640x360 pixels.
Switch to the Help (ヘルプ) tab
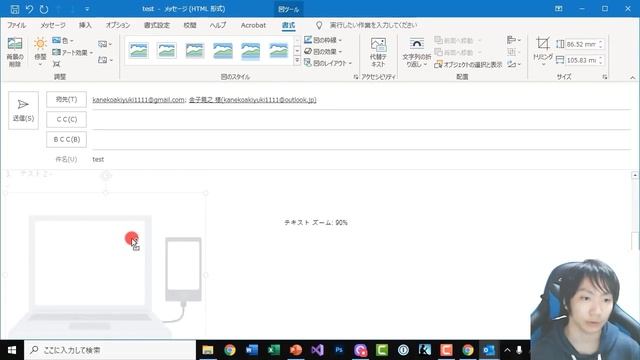point(218,25)
